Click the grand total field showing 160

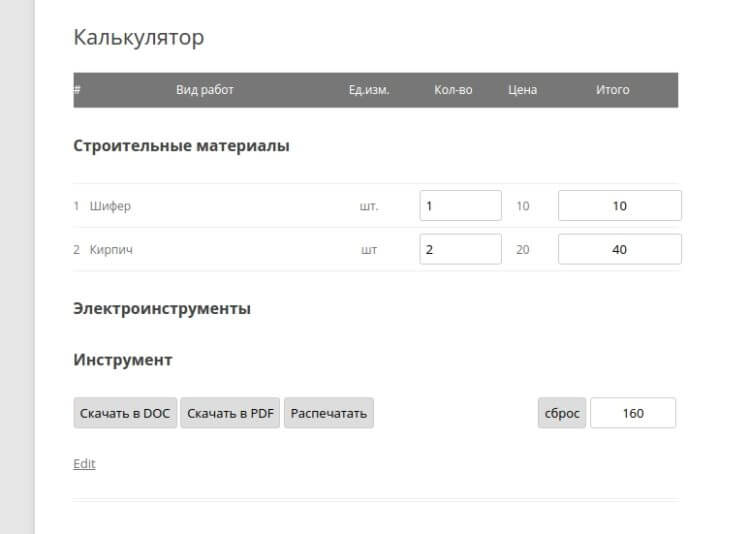click(633, 413)
